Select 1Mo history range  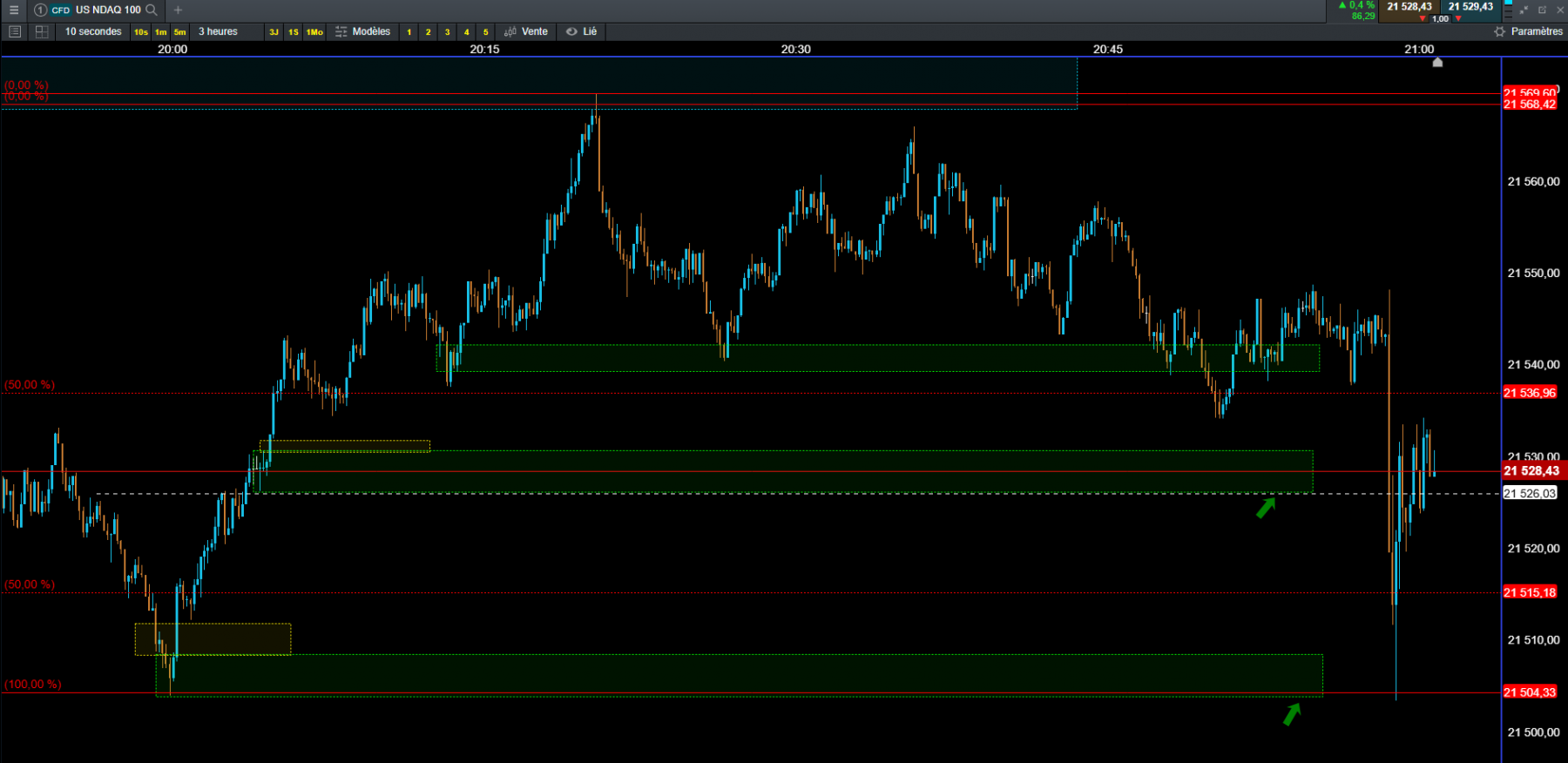pos(314,32)
